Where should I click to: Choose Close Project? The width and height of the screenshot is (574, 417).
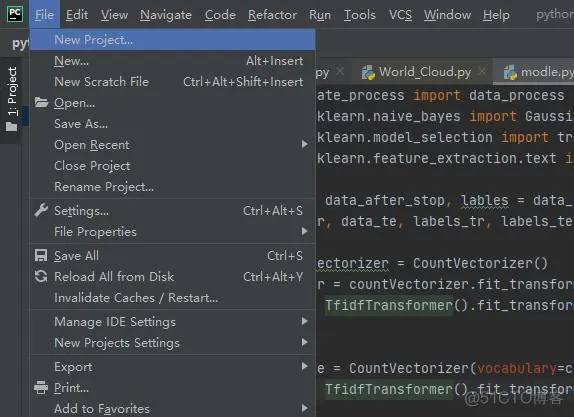tap(172, 166)
